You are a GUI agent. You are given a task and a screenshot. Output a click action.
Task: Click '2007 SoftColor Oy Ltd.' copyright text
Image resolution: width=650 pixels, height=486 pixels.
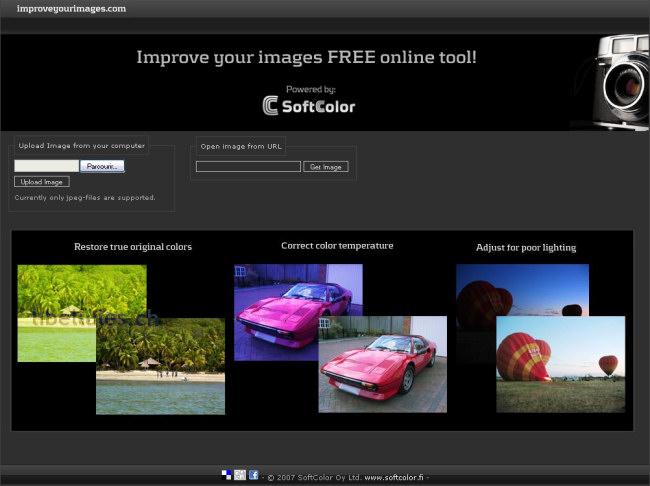coord(319,478)
